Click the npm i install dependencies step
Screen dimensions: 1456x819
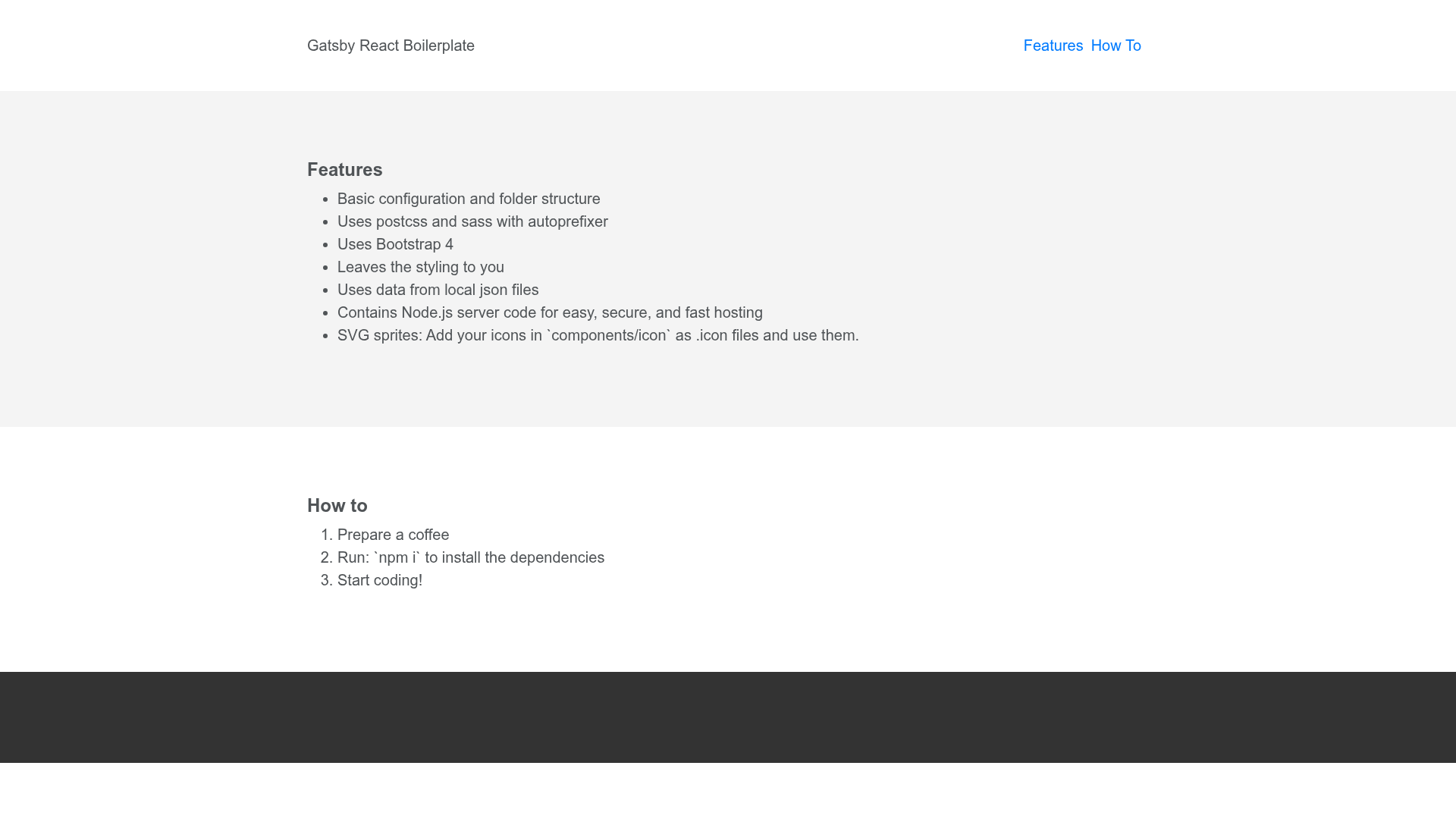click(x=471, y=557)
